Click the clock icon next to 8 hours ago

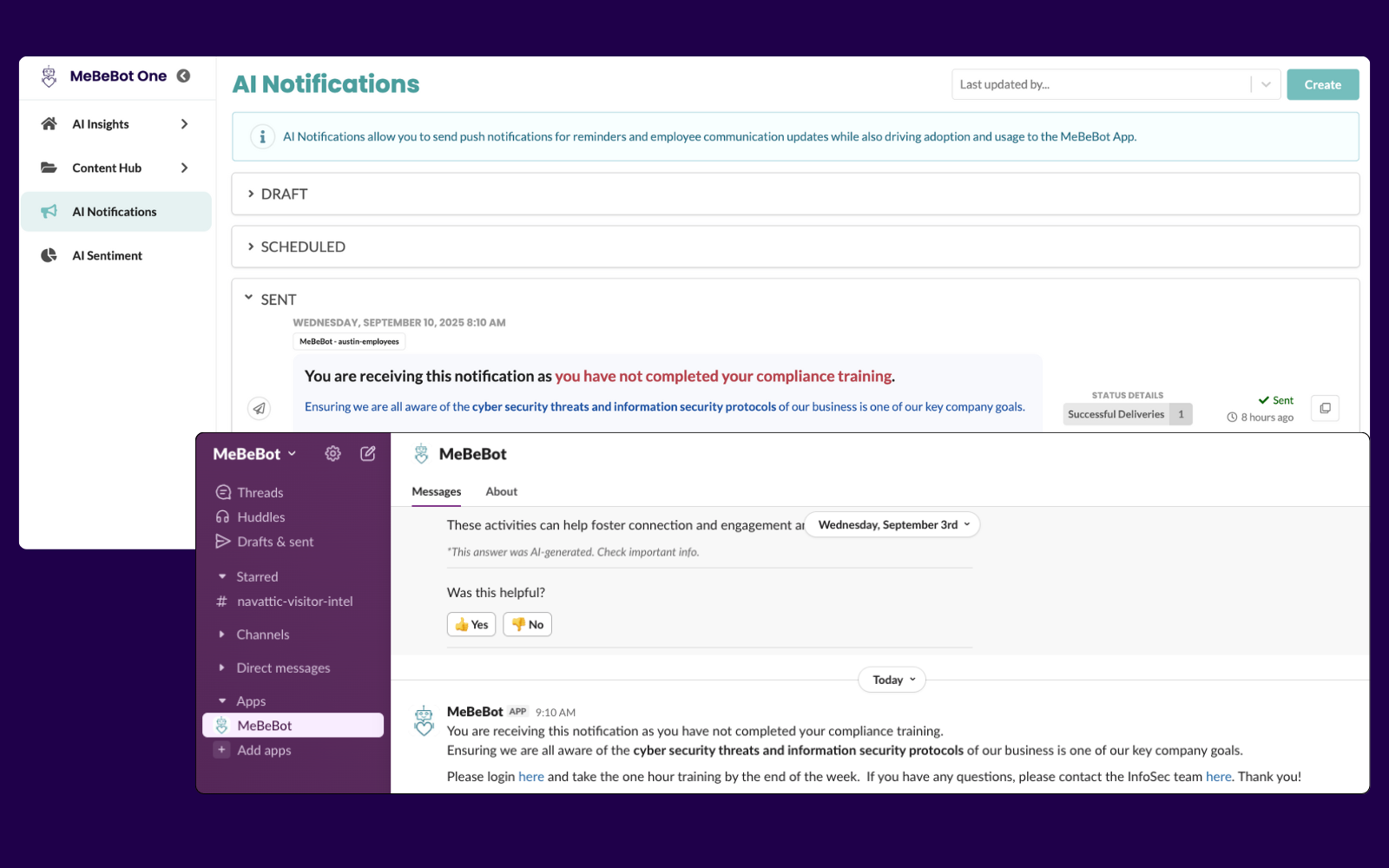point(1232,418)
